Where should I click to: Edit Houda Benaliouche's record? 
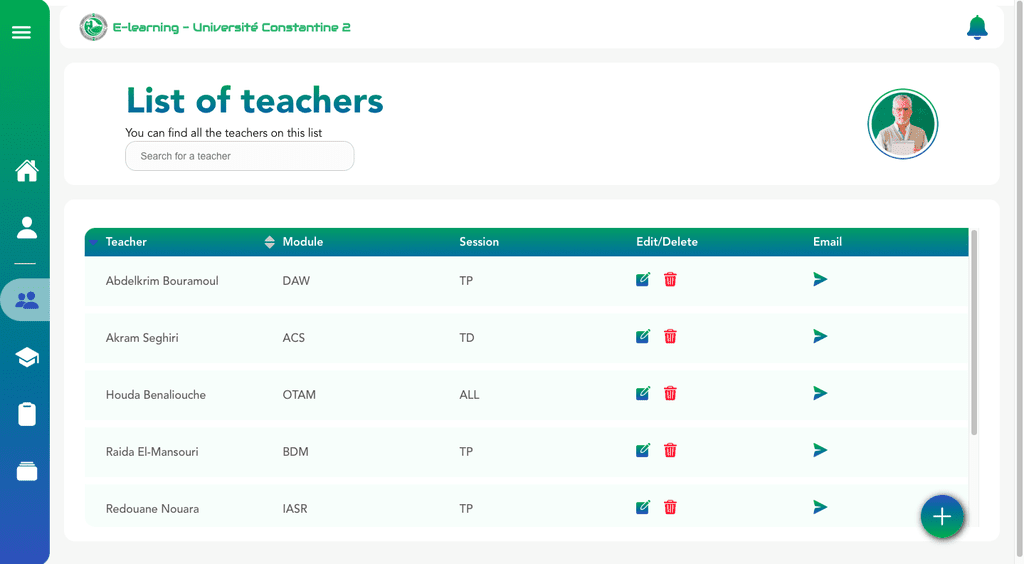643,393
